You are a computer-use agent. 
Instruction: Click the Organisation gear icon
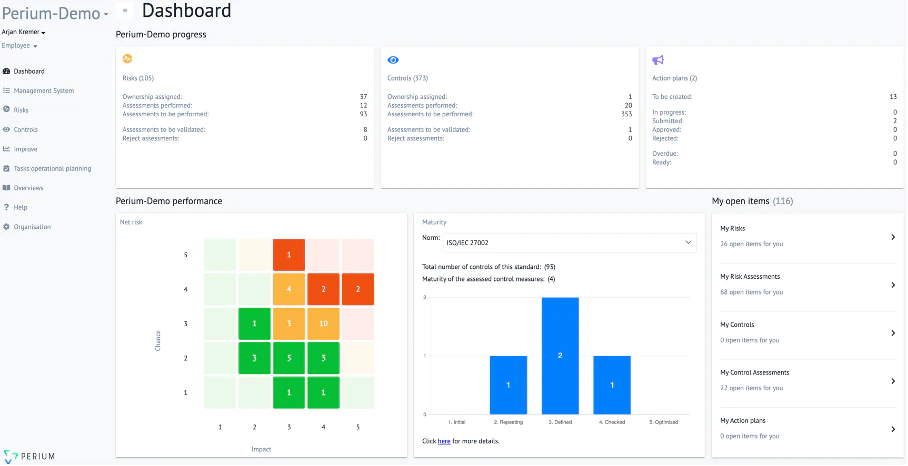click(x=7, y=227)
